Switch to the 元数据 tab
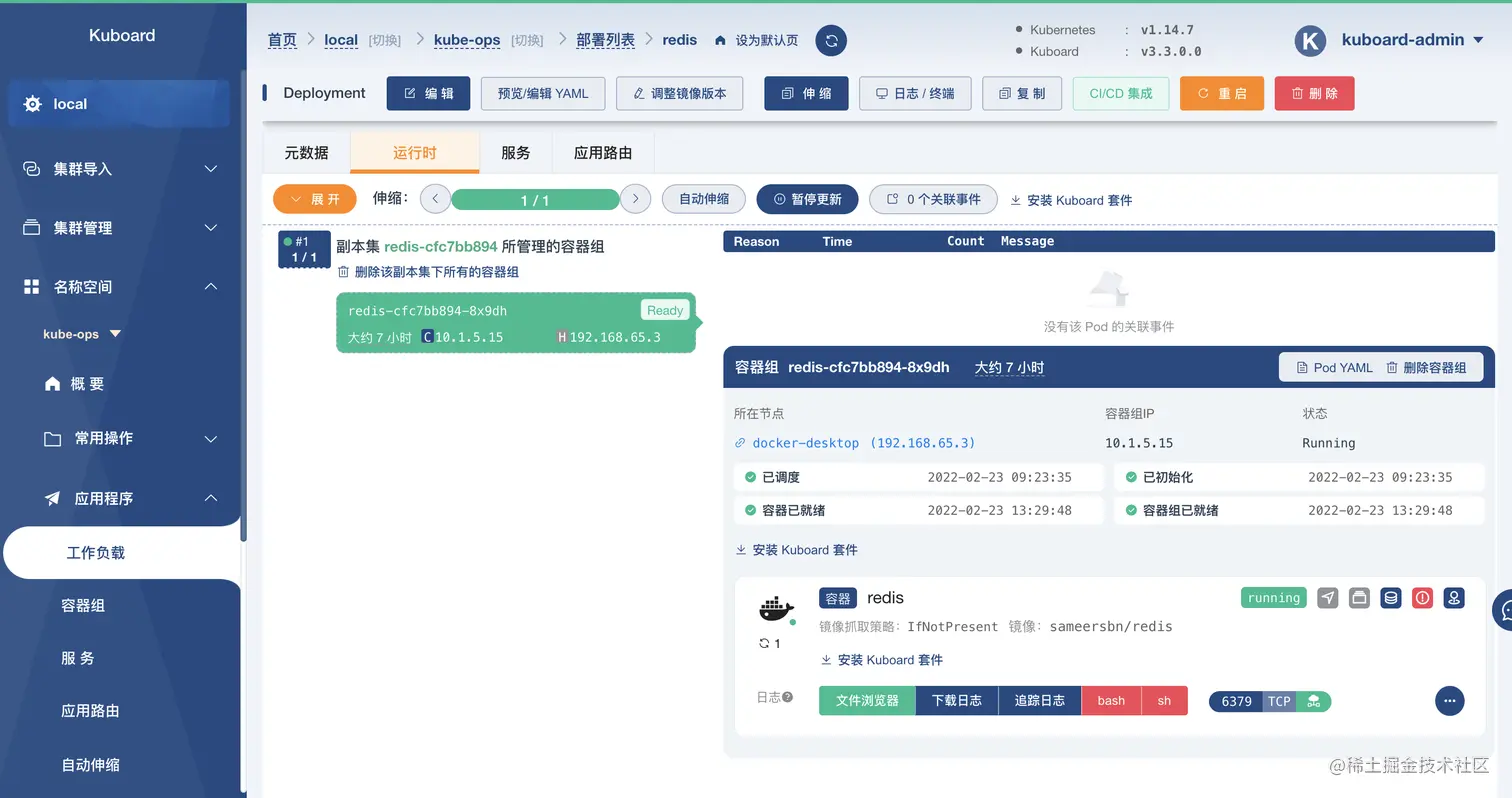Screen dimensions: 1512x798 [x=306, y=153]
